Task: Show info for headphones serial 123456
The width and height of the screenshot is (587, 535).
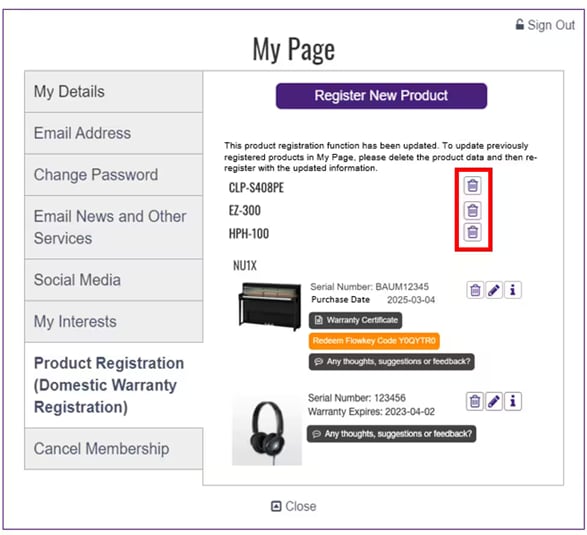Action: click(x=513, y=401)
